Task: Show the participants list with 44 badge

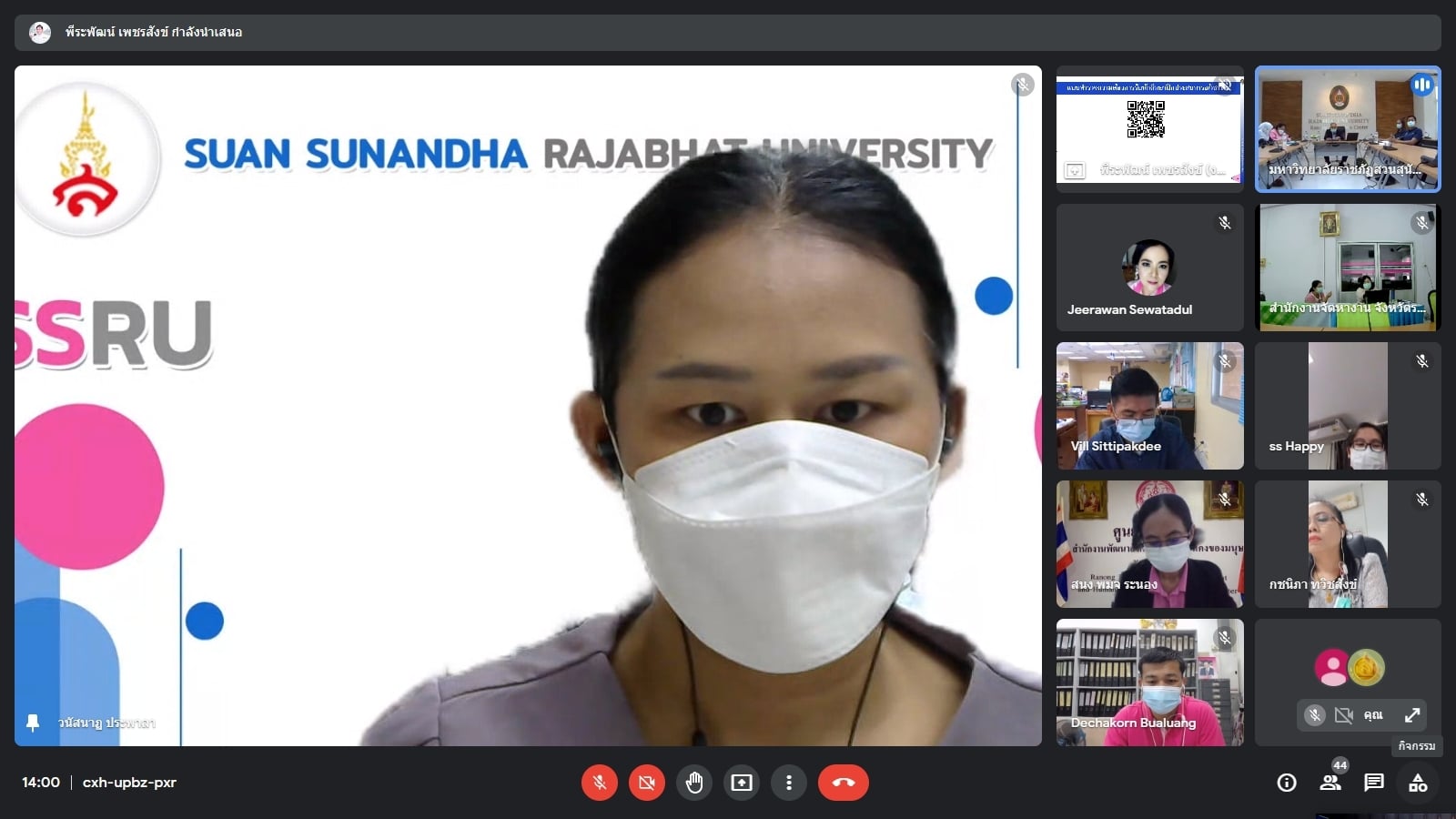Action: click(x=1330, y=783)
